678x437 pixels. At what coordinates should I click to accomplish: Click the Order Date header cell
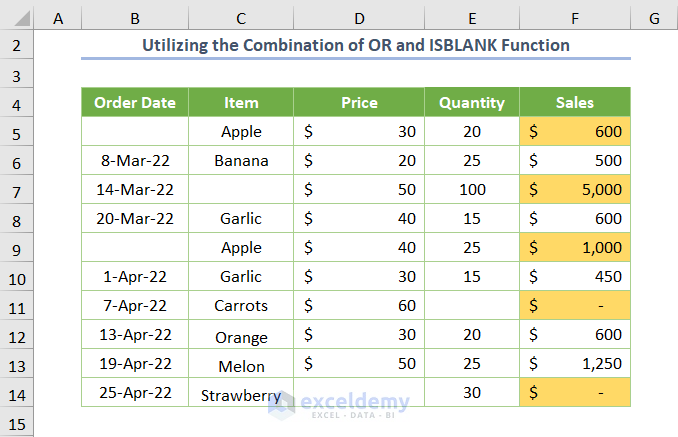(135, 102)
